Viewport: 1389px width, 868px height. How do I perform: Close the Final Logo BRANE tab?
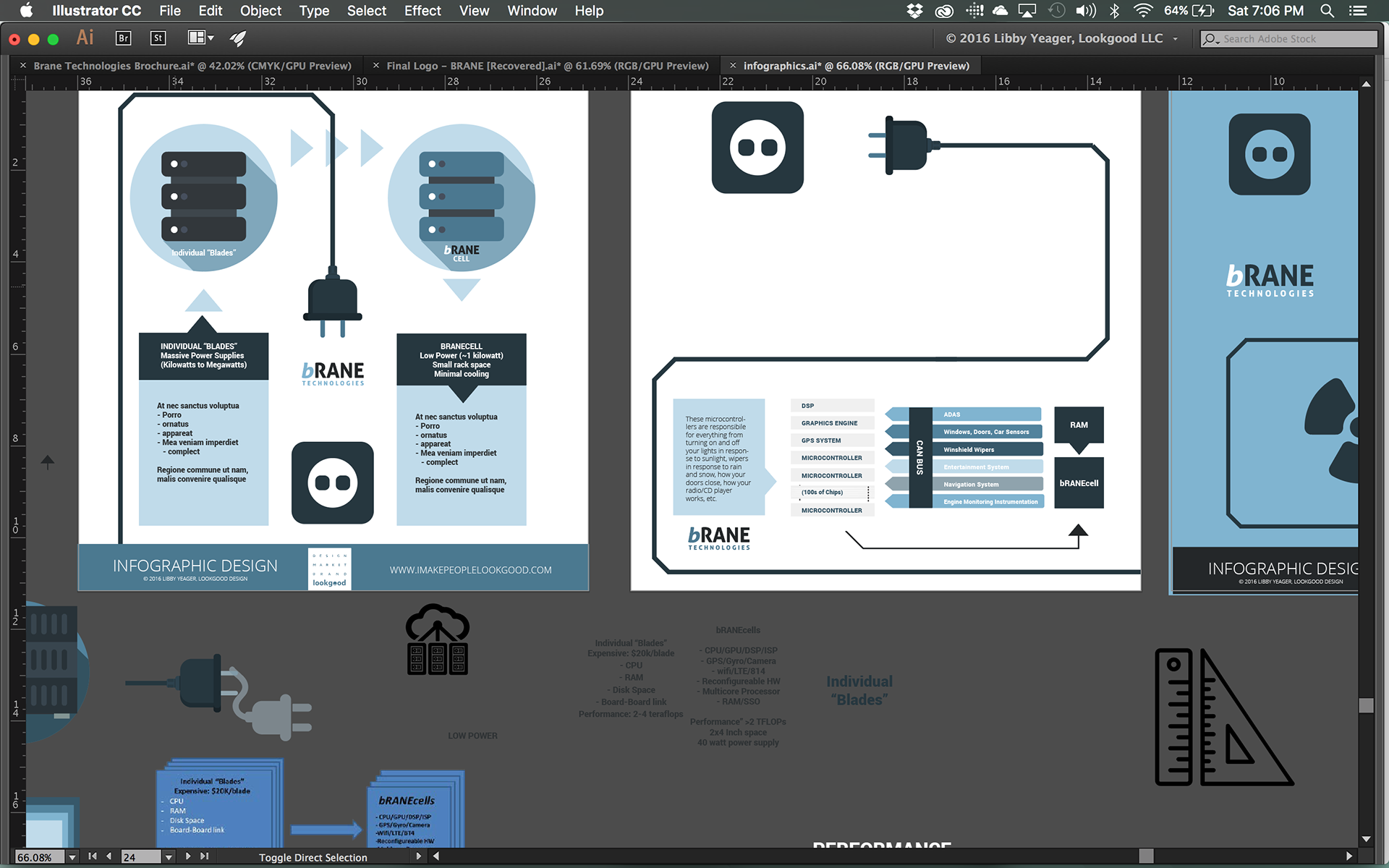[x=376, y=65]
